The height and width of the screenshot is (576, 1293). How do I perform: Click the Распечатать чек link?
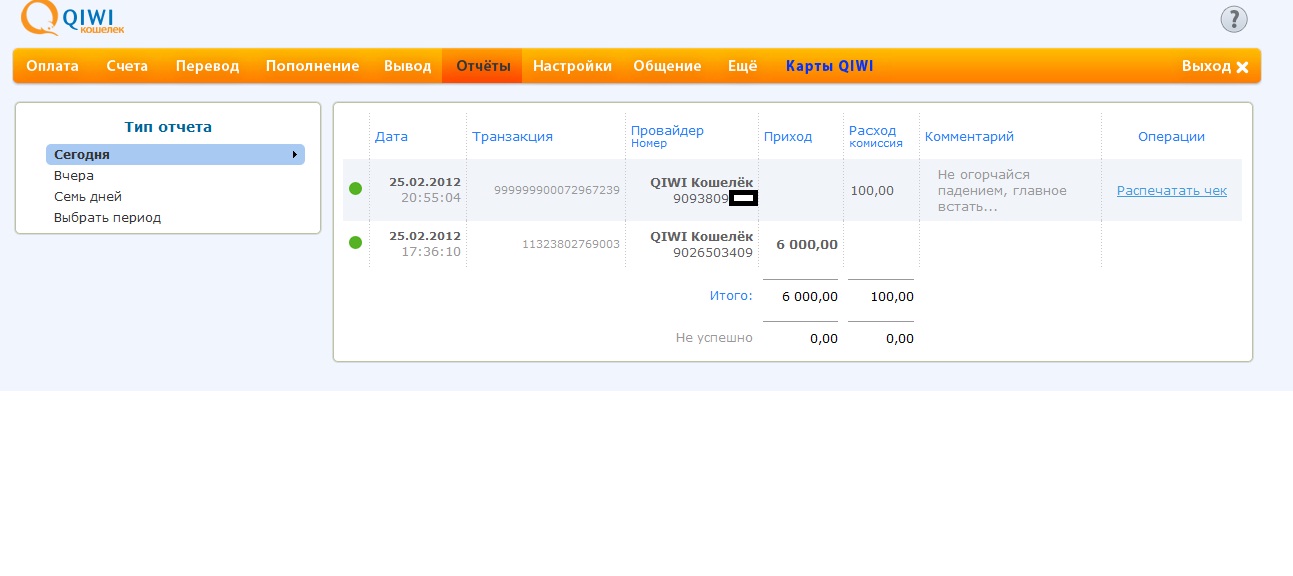point(1172,190)
